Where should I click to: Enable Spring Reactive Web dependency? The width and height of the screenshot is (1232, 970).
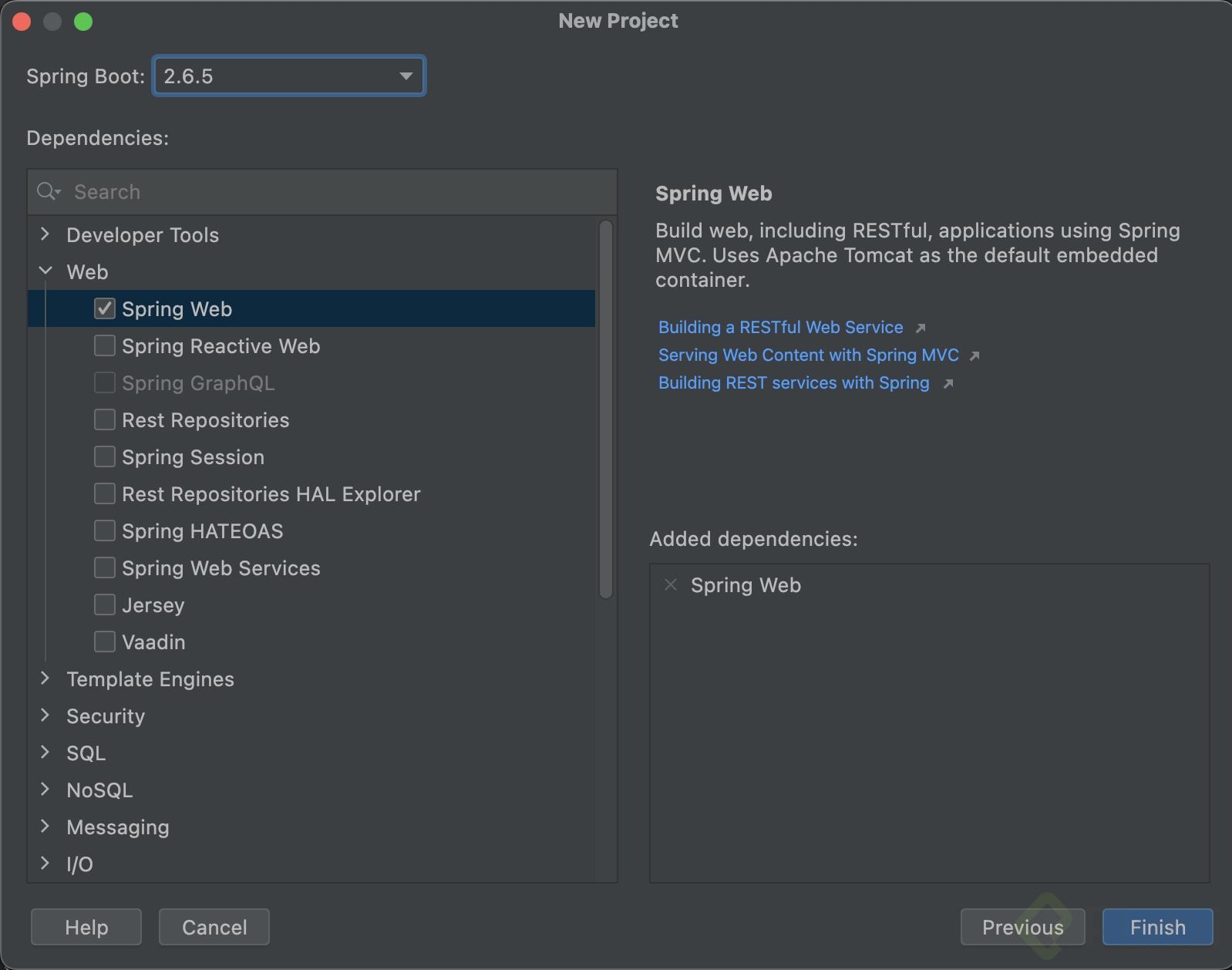pyautogui.click(x=105, y=345)
